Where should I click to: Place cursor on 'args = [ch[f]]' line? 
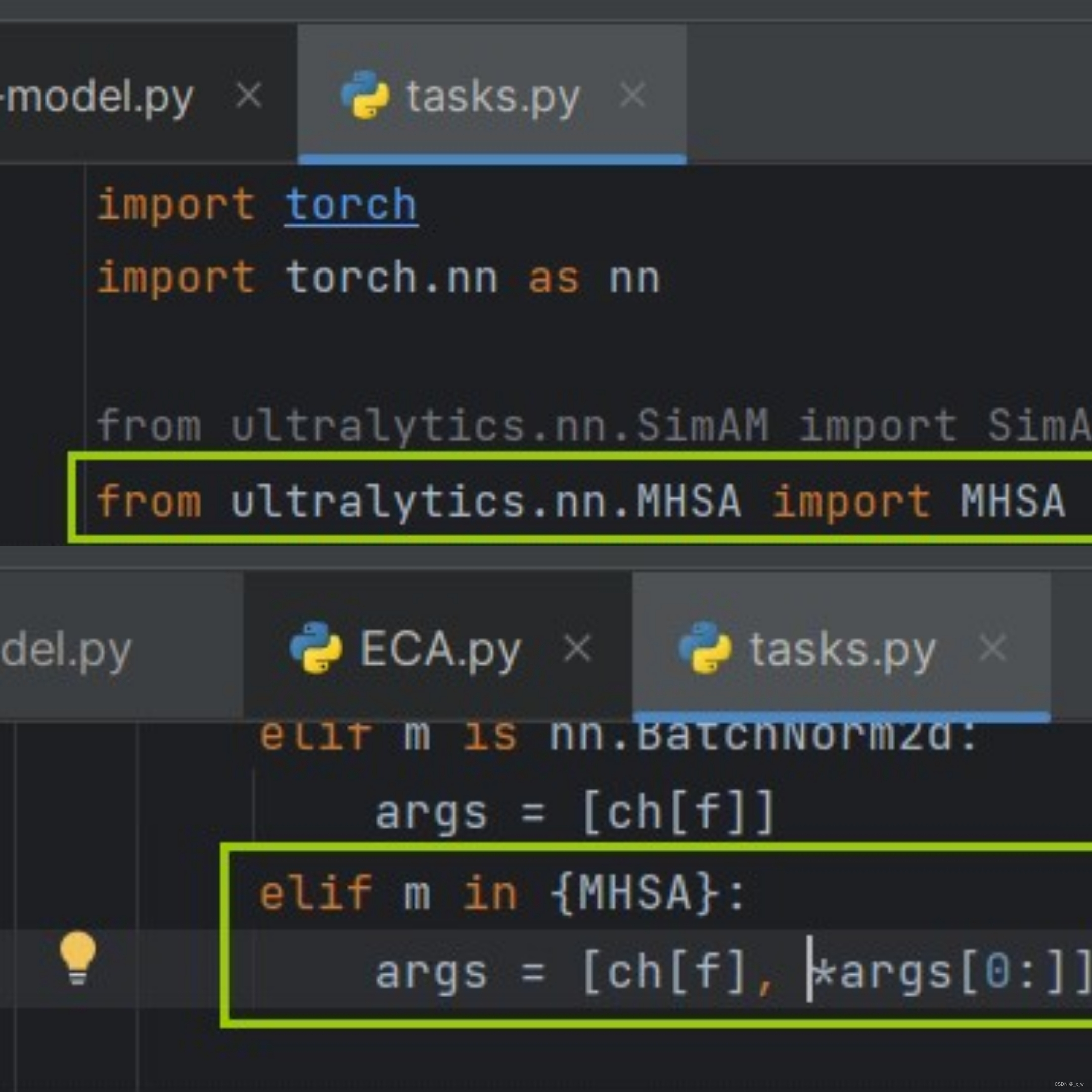coord(574,813)
